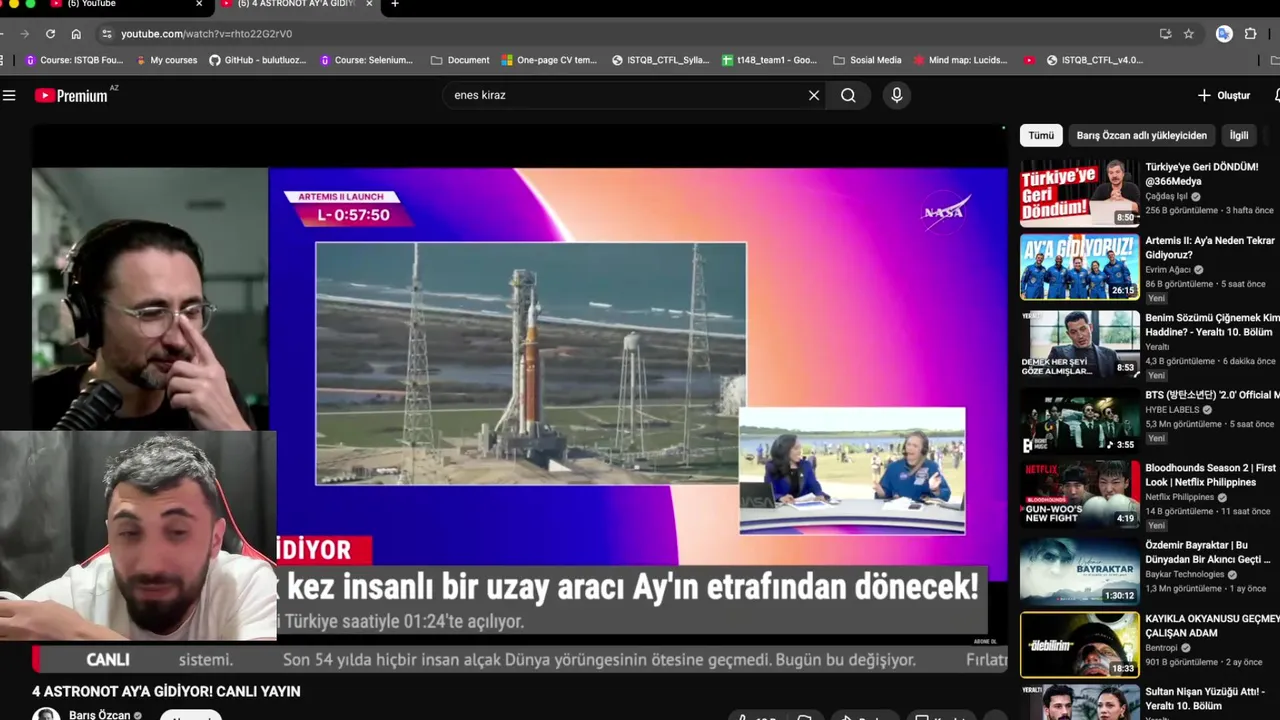Select the 4 ASTRONOT AY'A GİDİYOR tab
Screen dimensions: 1280x720
coord(296,4)
